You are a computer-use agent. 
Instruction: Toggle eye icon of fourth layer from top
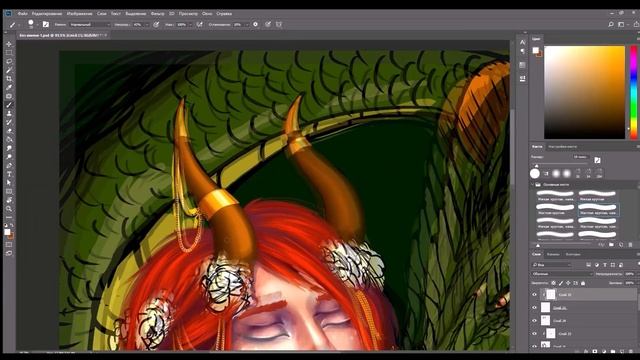[534, 334]
